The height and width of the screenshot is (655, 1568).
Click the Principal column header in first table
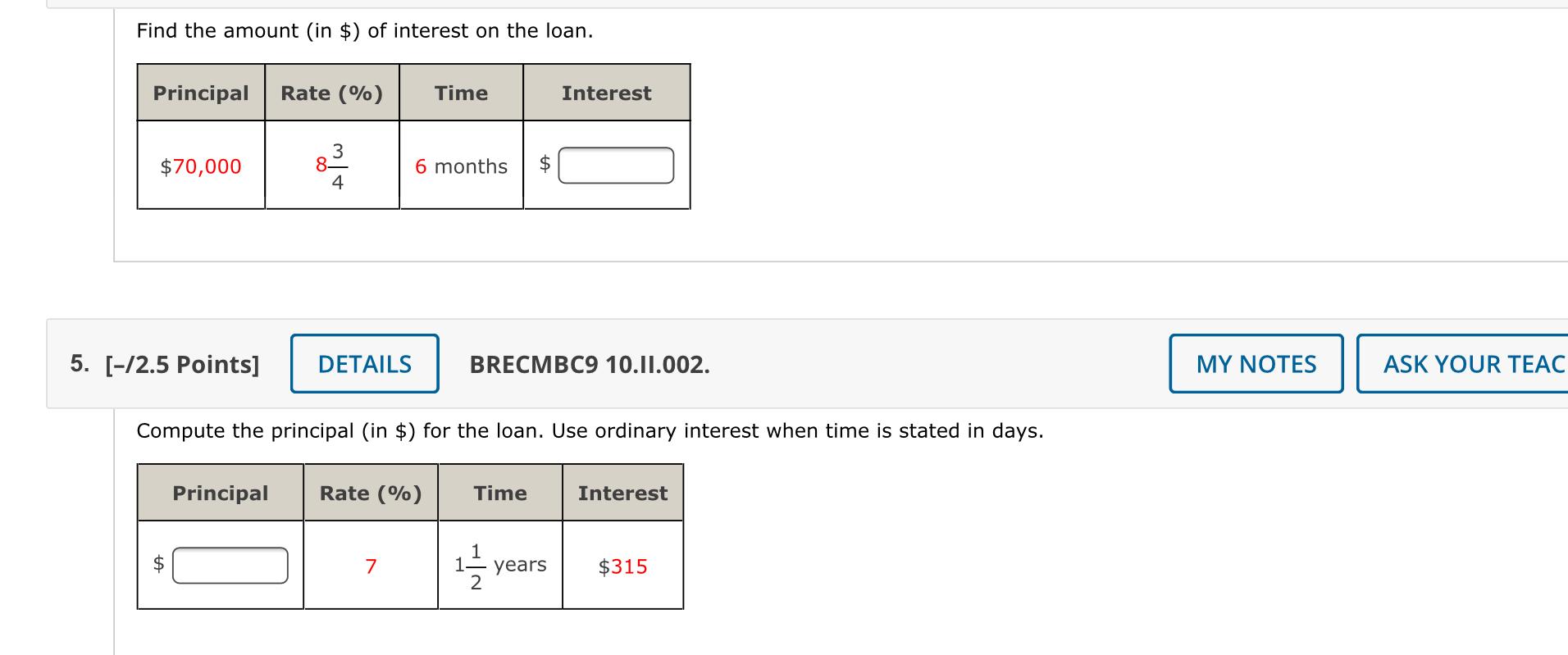click(200, 93)
